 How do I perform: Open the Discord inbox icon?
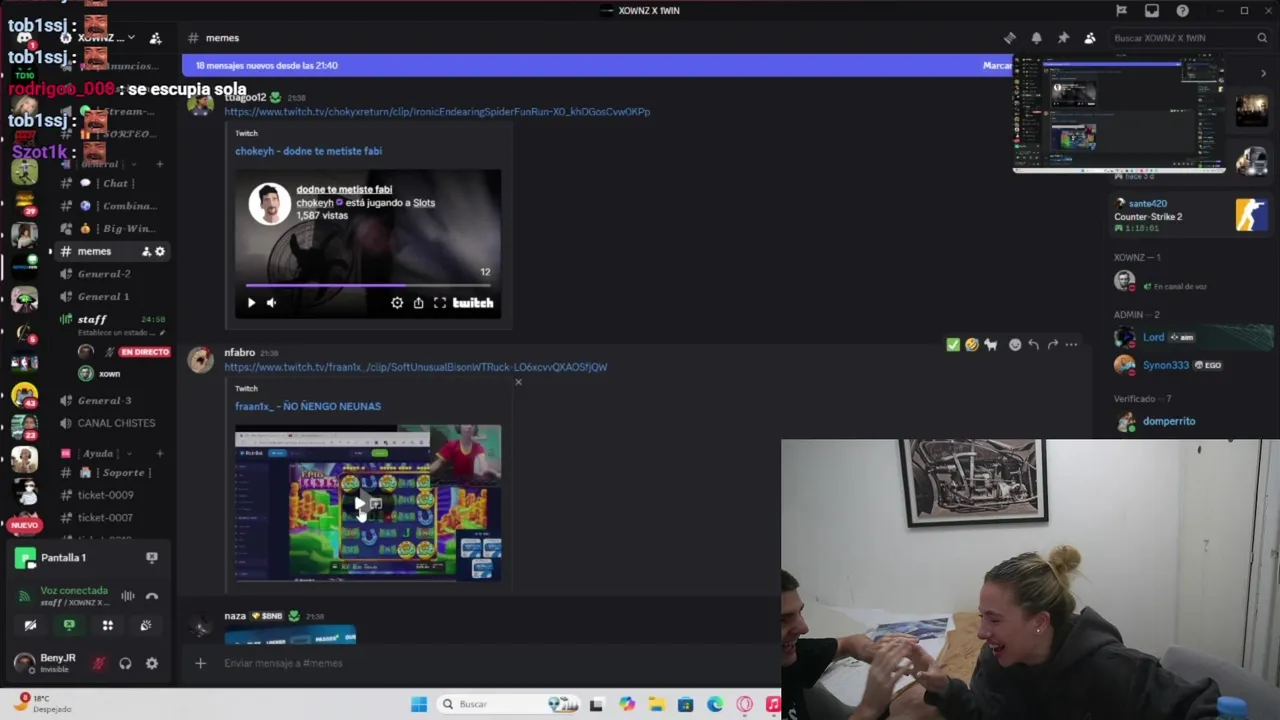tap(1152, 11)
